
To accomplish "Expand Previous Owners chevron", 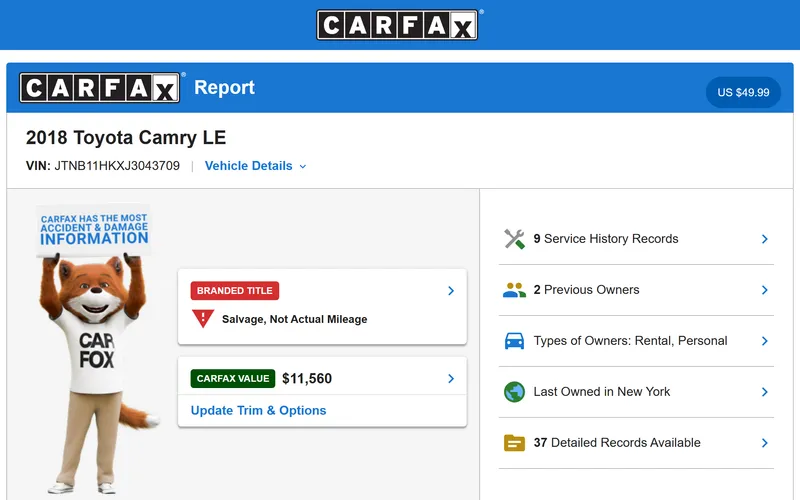I will [x=764, y=290].
